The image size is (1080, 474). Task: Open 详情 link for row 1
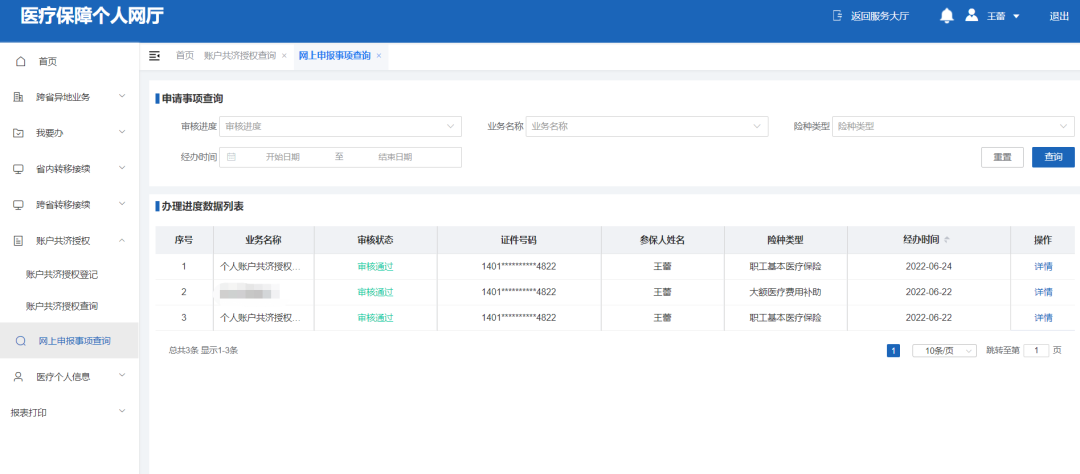click(x=1043, y=267)
